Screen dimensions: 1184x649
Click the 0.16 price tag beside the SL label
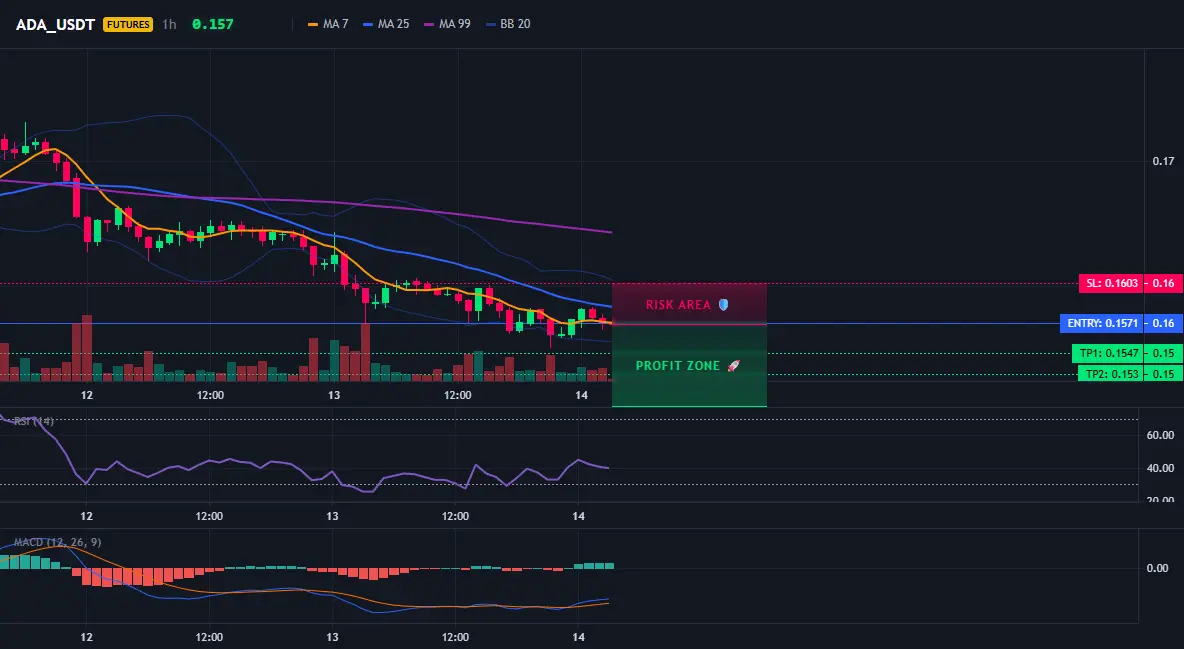pyautogui.click(x=1164, y=283)
